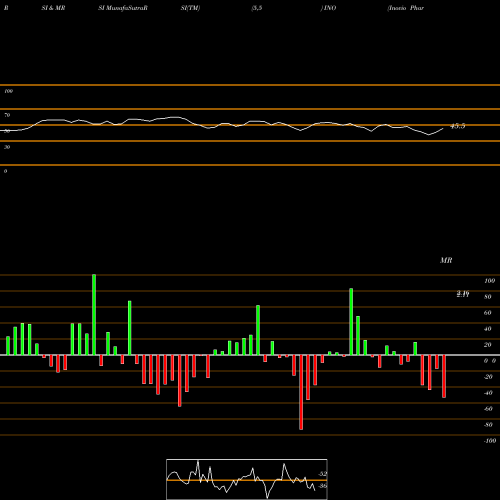Click the MR axis '-20' label
The width and height of the screenshot is (500, 500).
pos(488,377)
